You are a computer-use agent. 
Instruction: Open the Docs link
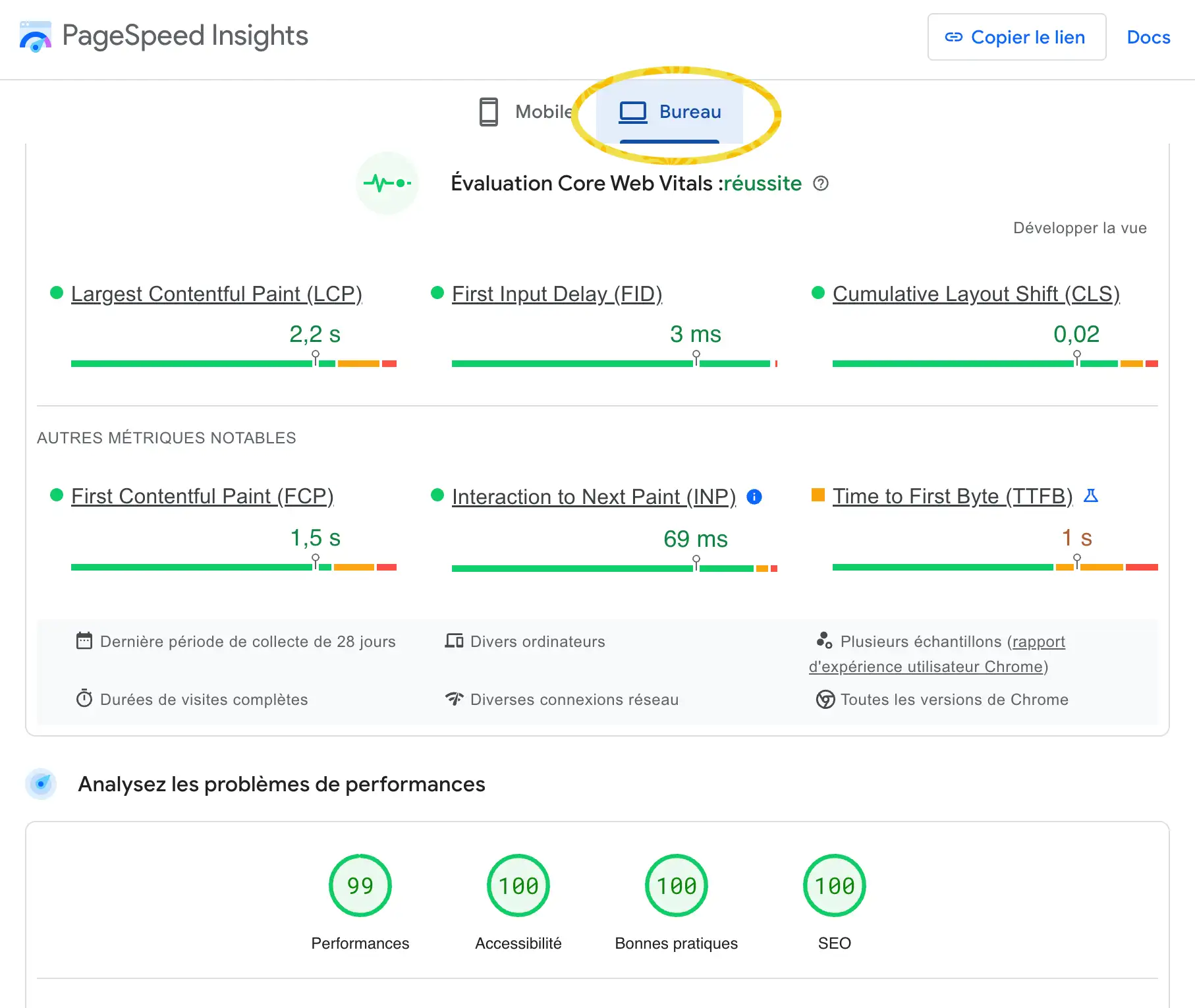point(1148,37)
